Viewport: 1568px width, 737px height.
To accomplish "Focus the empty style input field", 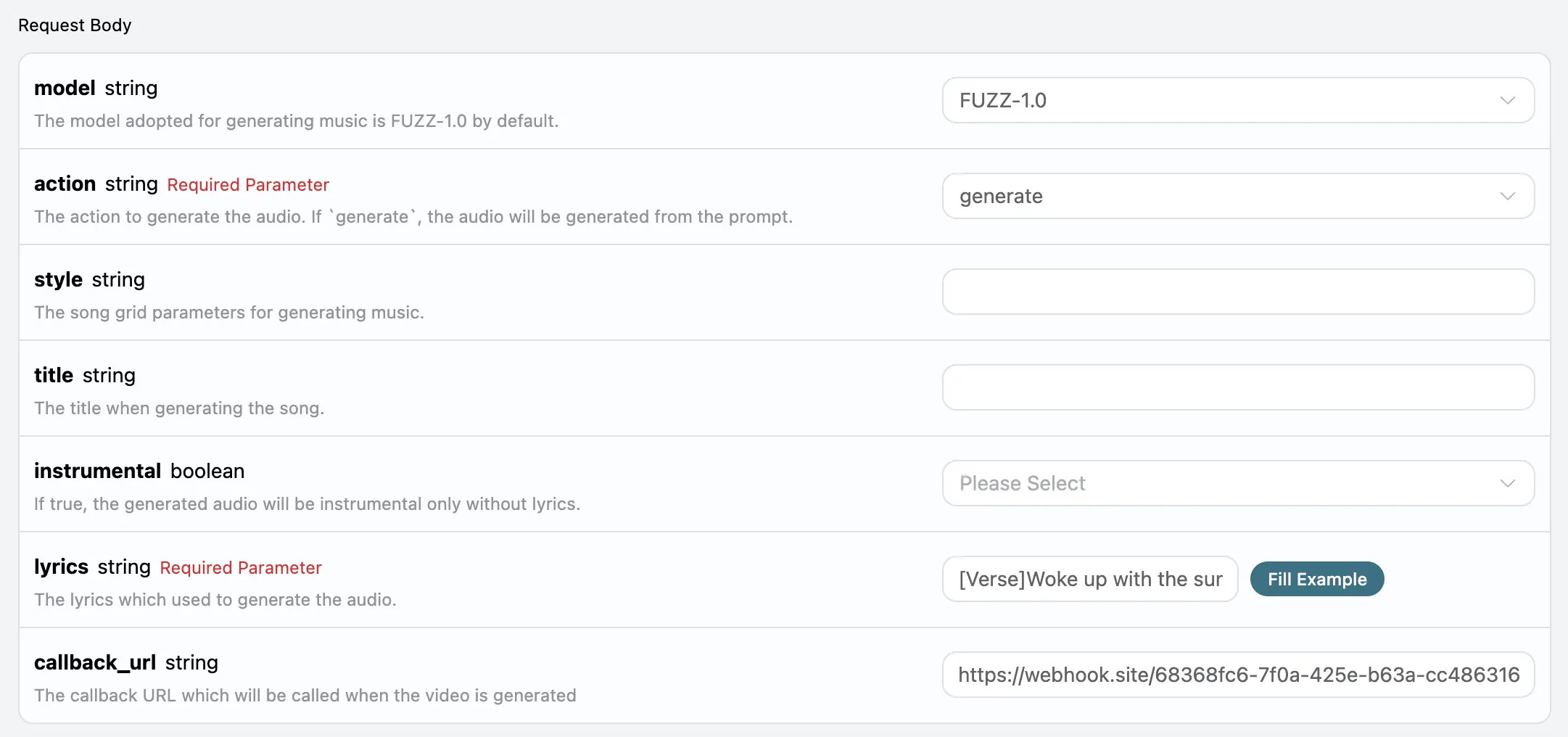I will pyautogui.click(x=1237, y=292).
